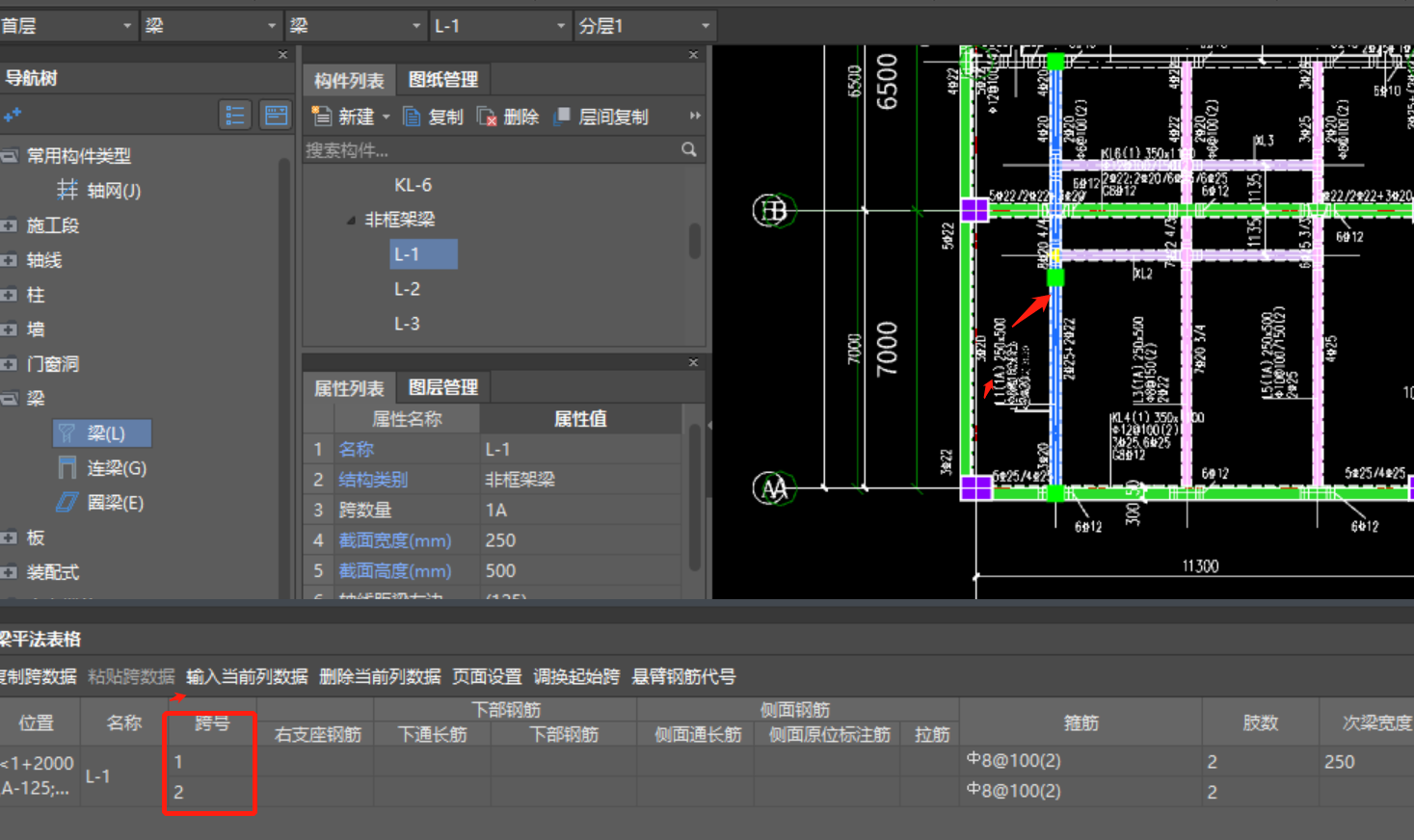The width and height of the screenshot is (1414, 840).
Task: Switch navigation tree to panel view icon
Action: click(277, 116)
